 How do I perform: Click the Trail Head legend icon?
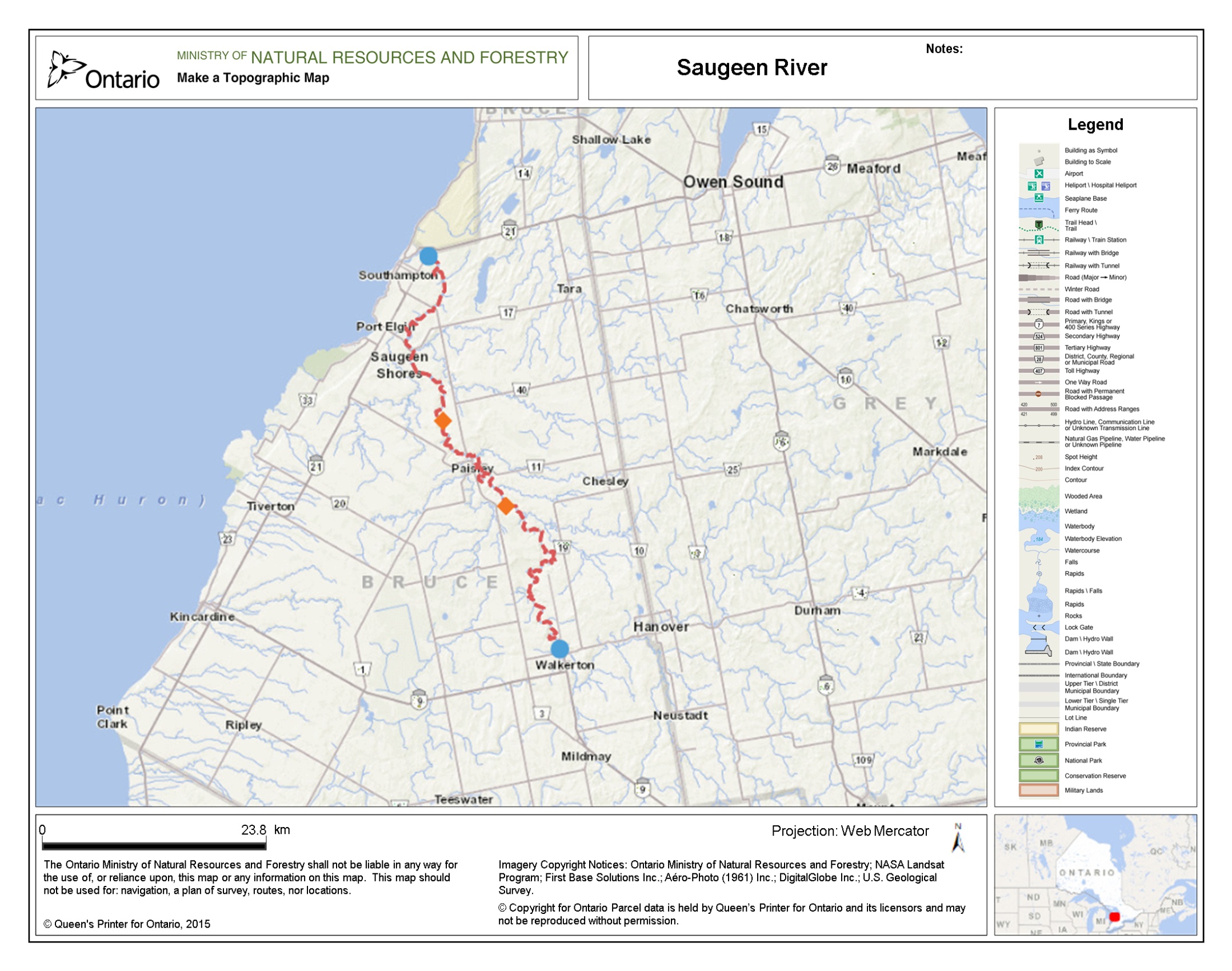(1038, 224)
